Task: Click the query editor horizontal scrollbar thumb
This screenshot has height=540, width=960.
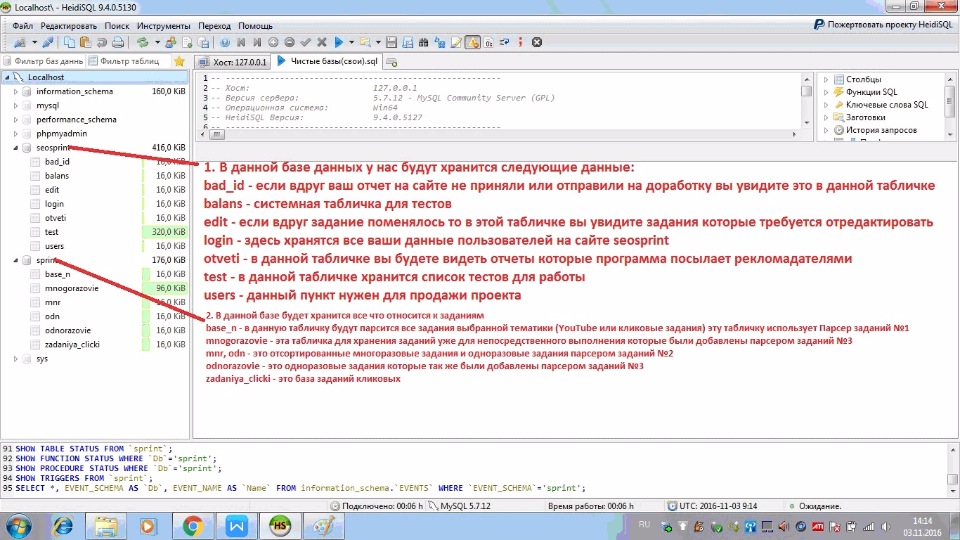Action: point(217,134)
